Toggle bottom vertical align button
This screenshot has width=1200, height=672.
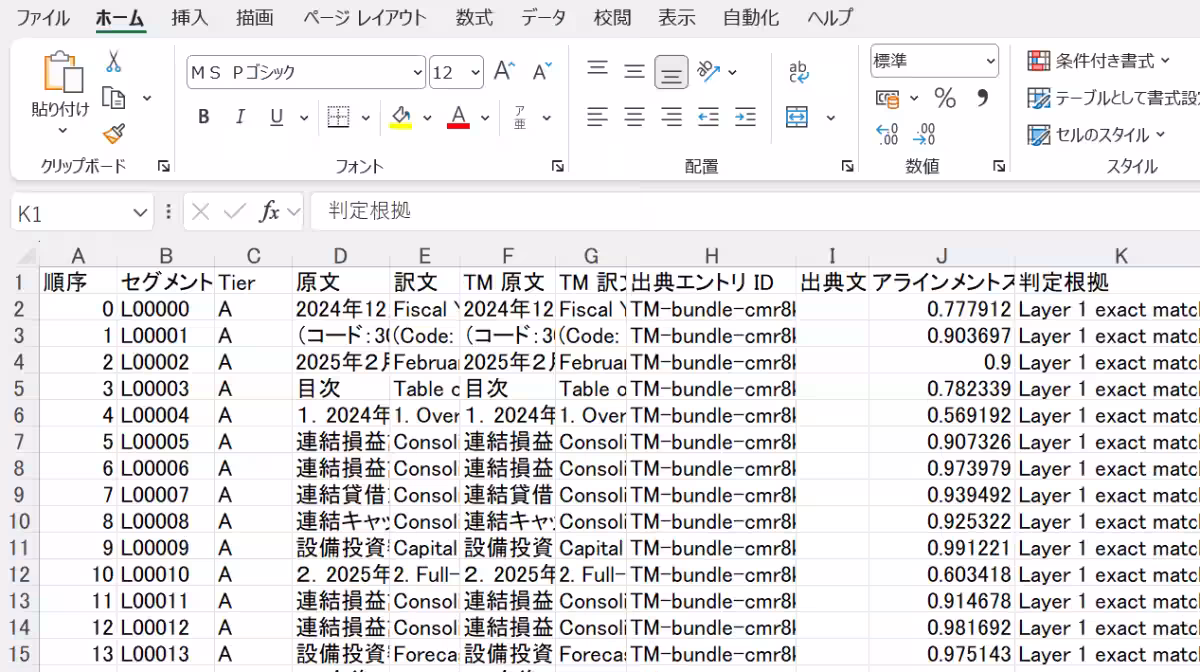tap(671, 71)
